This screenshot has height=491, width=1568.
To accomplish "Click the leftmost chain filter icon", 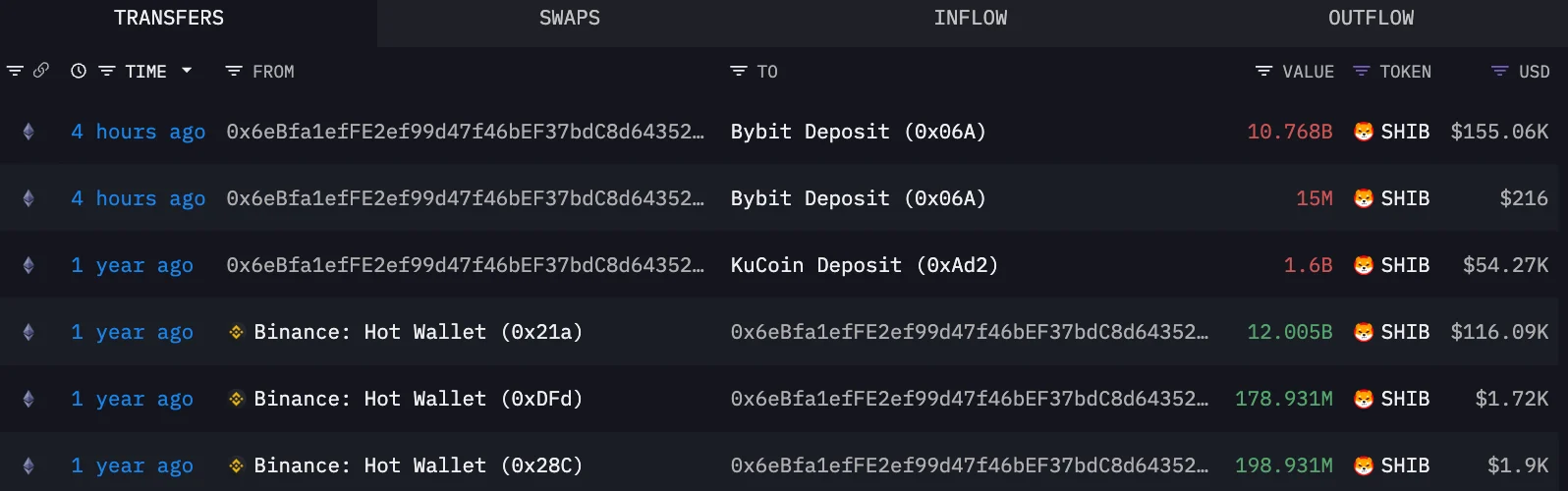I will tap(15, 72).
